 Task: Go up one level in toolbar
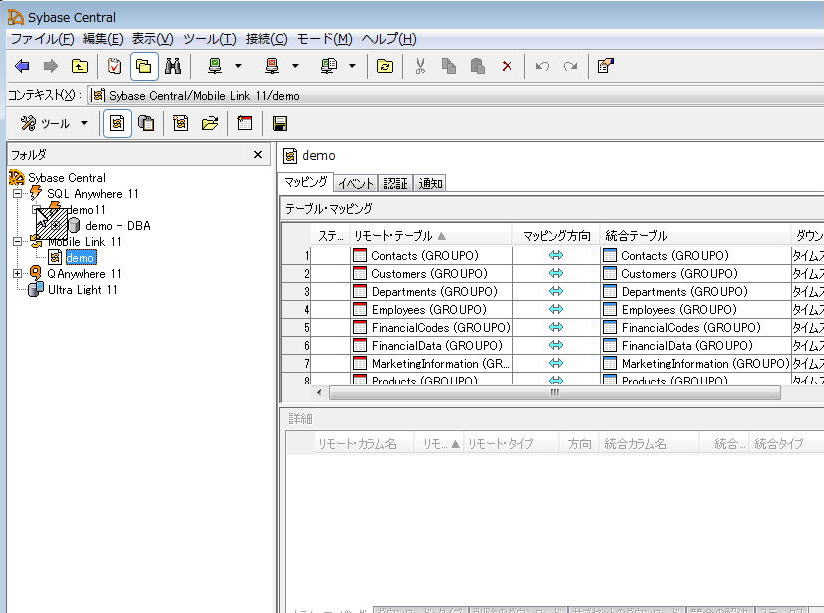(x=79, y=66)
